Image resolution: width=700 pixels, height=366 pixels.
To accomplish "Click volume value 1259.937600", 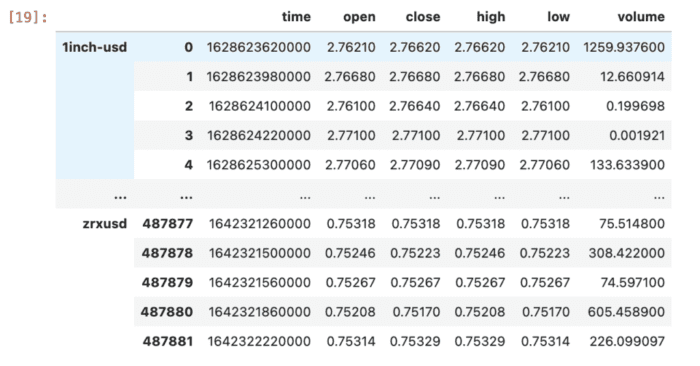I will click(x=624, y=47).
